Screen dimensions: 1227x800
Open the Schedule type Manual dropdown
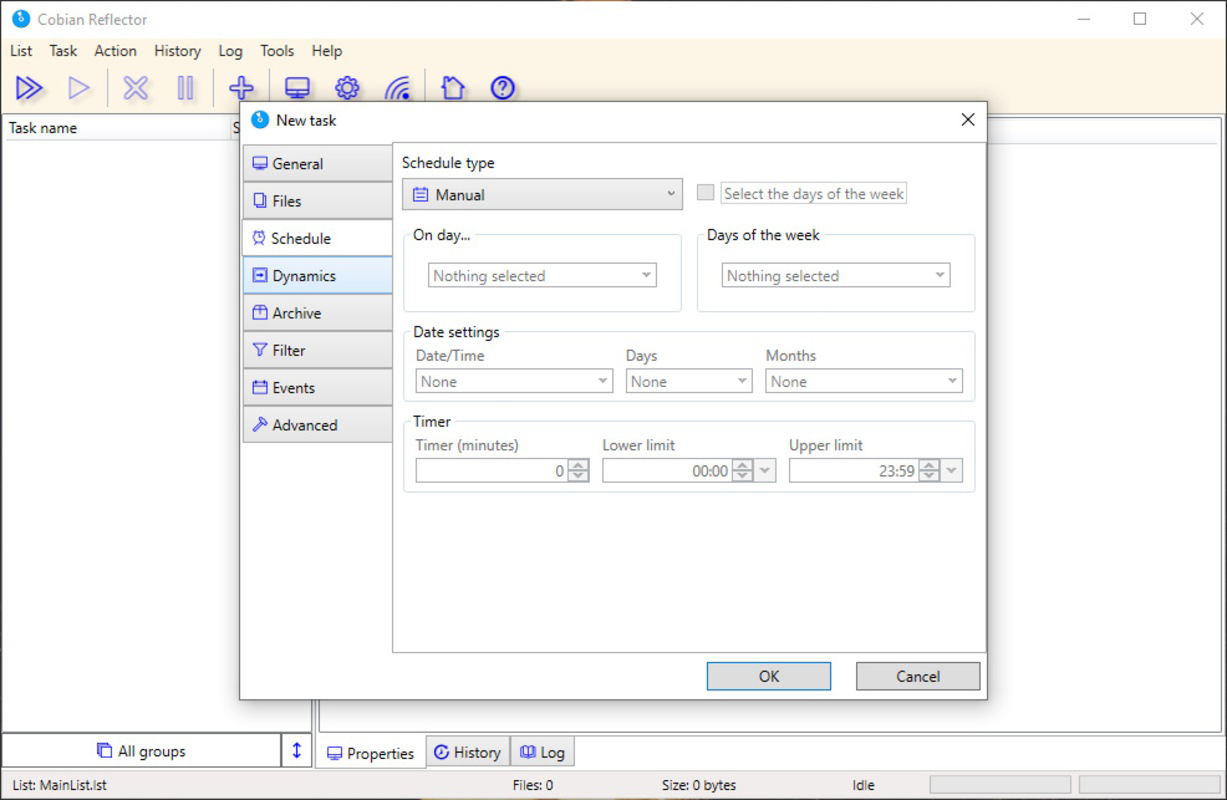542,195
